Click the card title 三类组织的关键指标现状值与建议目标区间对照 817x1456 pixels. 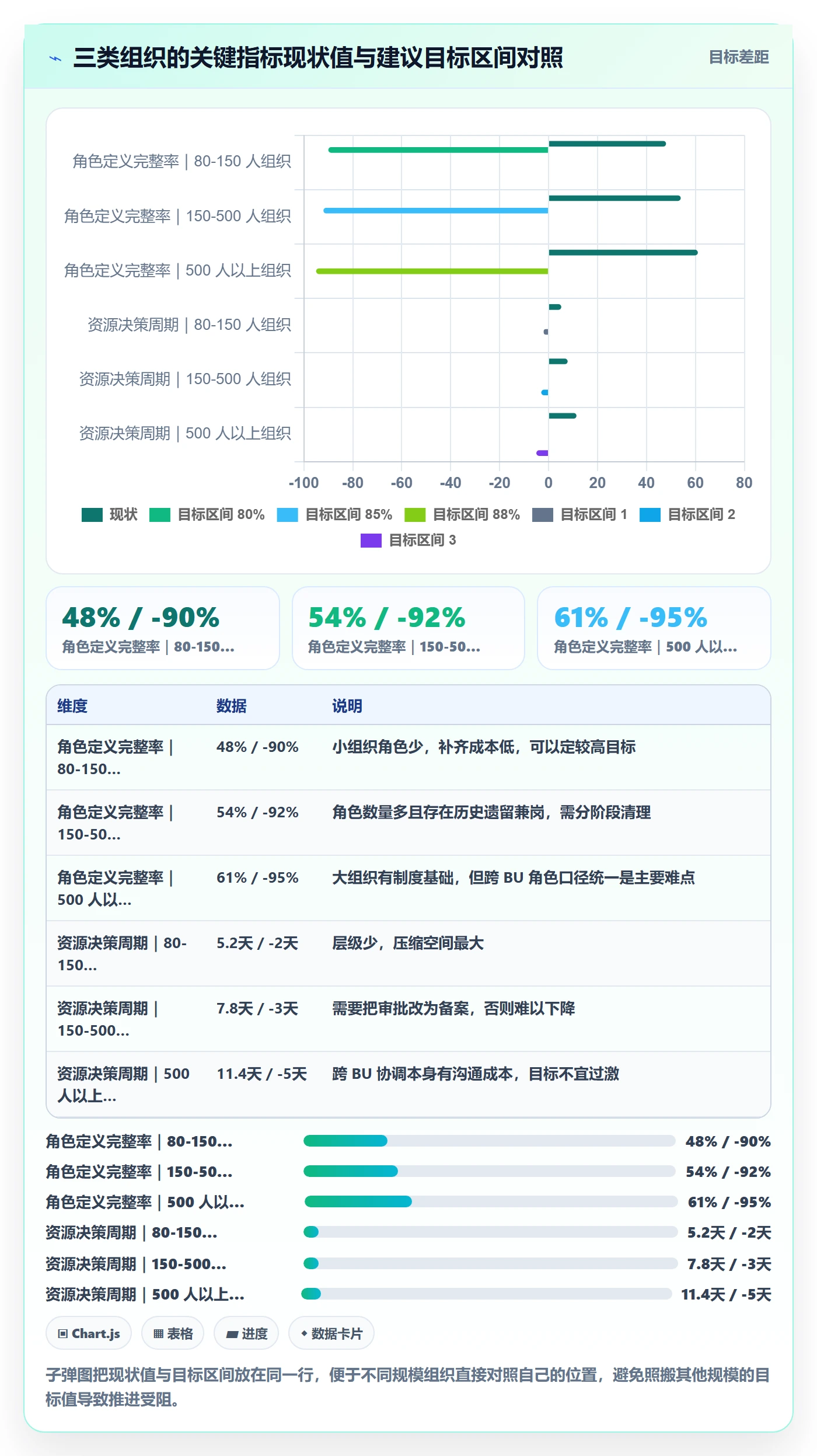tap(318, 58)
